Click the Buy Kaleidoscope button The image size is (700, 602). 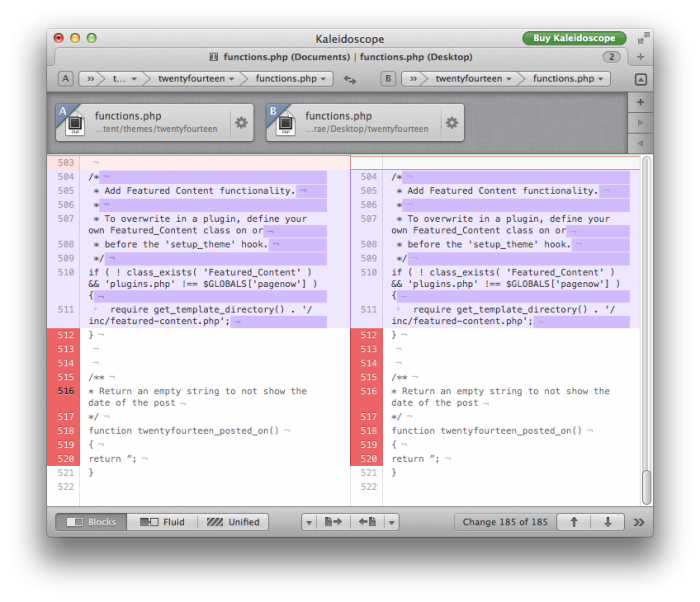coord(574,38)
